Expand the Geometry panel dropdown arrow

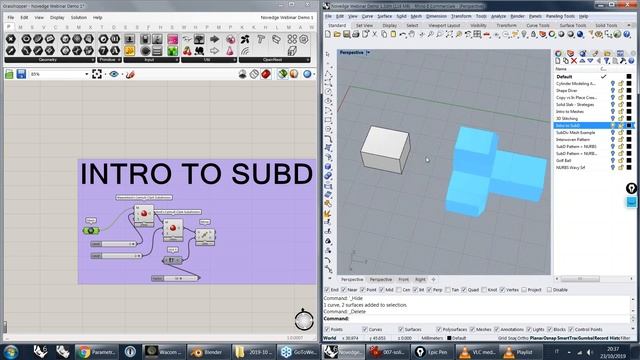coord(92,60)
